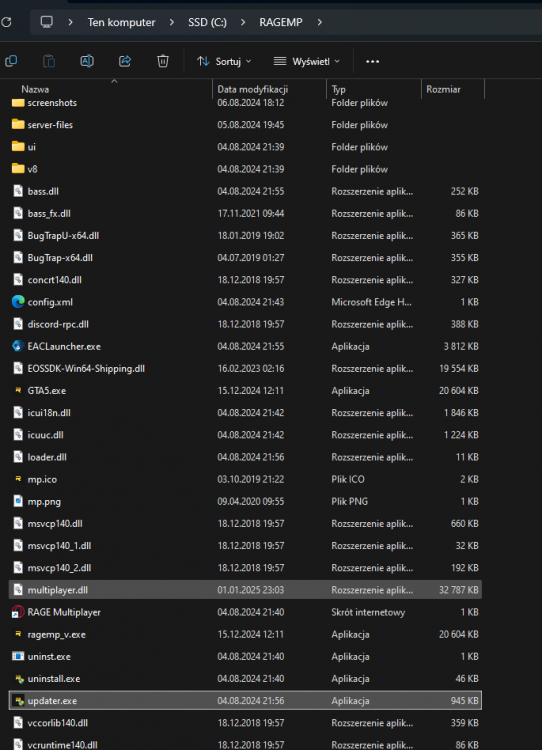Viewport: 542px width, 750px height.
Task: Open the Wyświetl view dropdown
Action: pos(307,61)
